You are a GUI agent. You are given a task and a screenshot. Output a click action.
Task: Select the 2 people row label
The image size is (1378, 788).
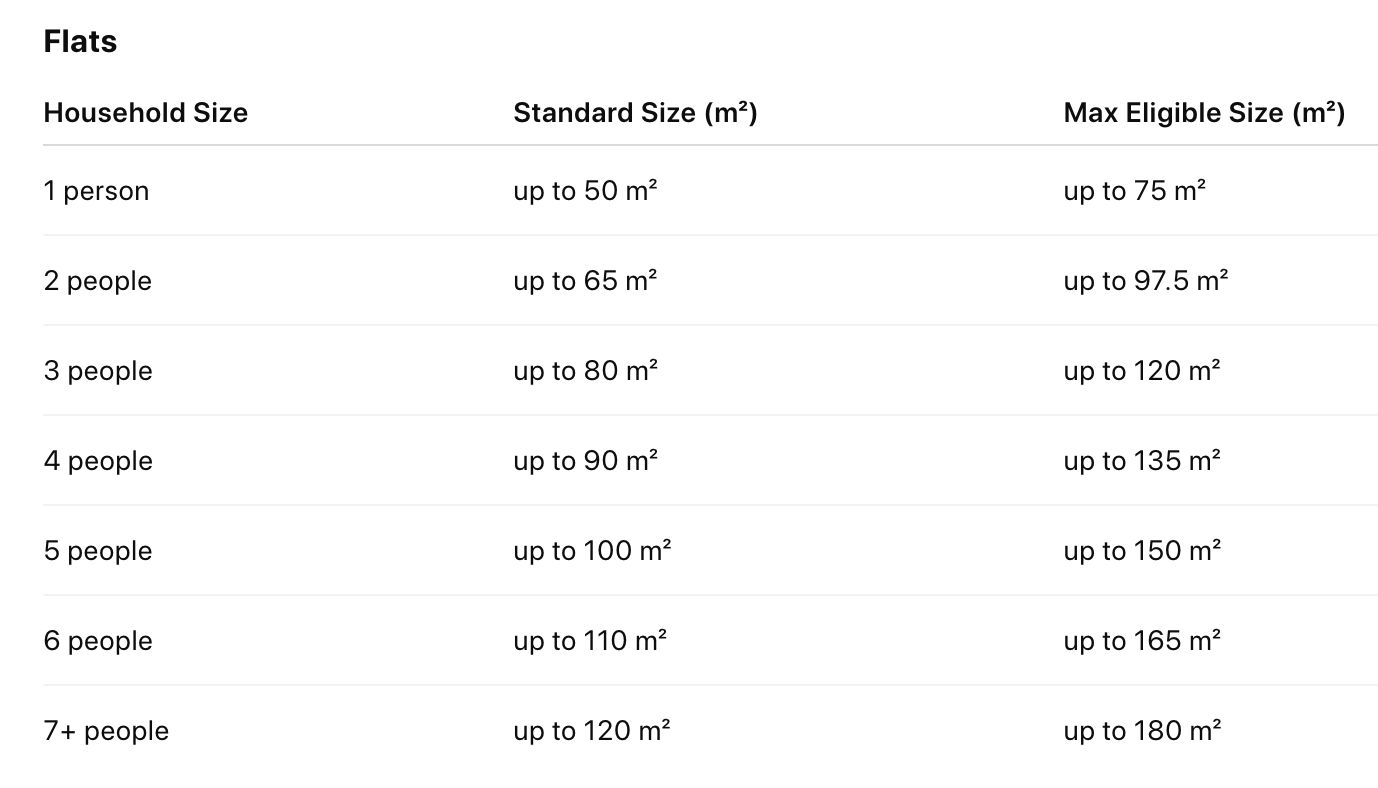click(x=98, y=281)
